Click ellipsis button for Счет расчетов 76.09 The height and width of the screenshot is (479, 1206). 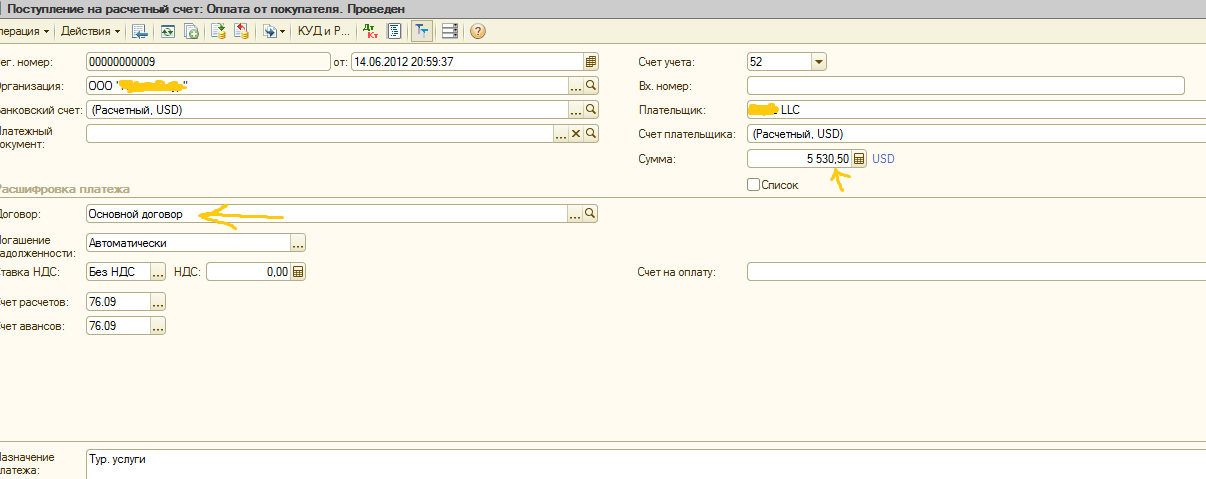coord(158,302)
